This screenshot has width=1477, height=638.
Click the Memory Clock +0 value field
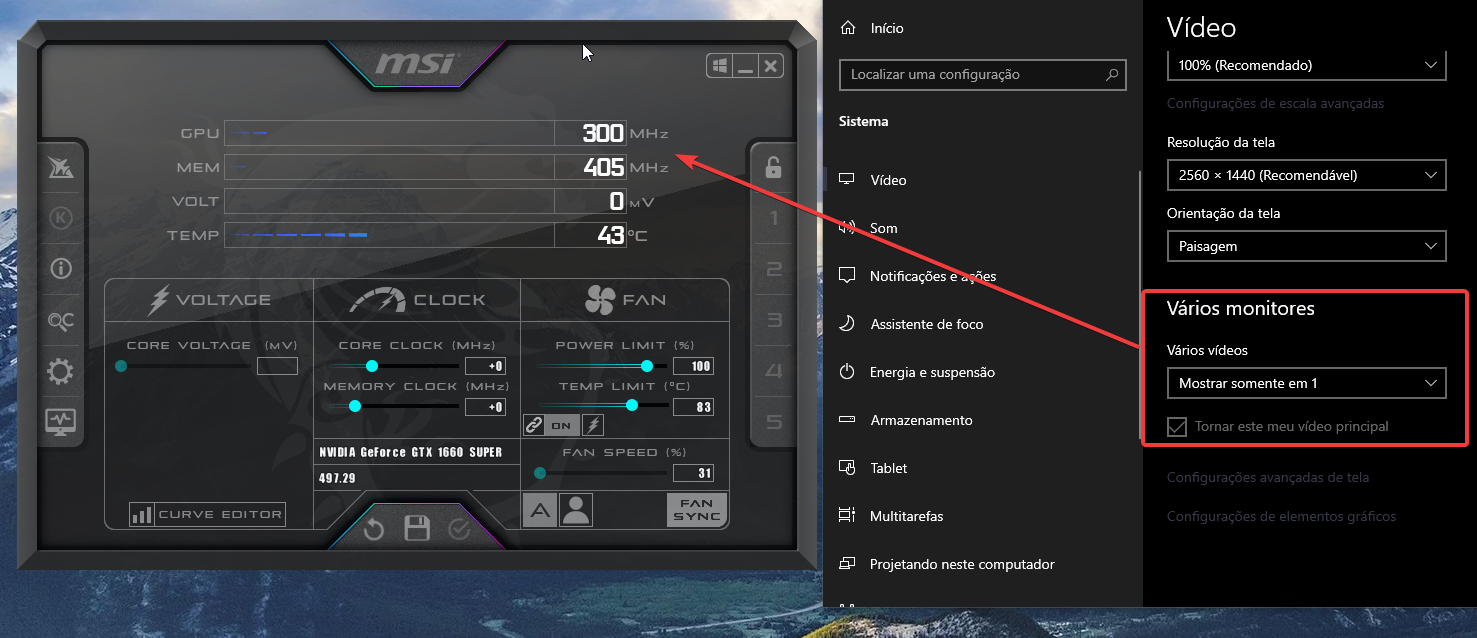click(486, 407)
